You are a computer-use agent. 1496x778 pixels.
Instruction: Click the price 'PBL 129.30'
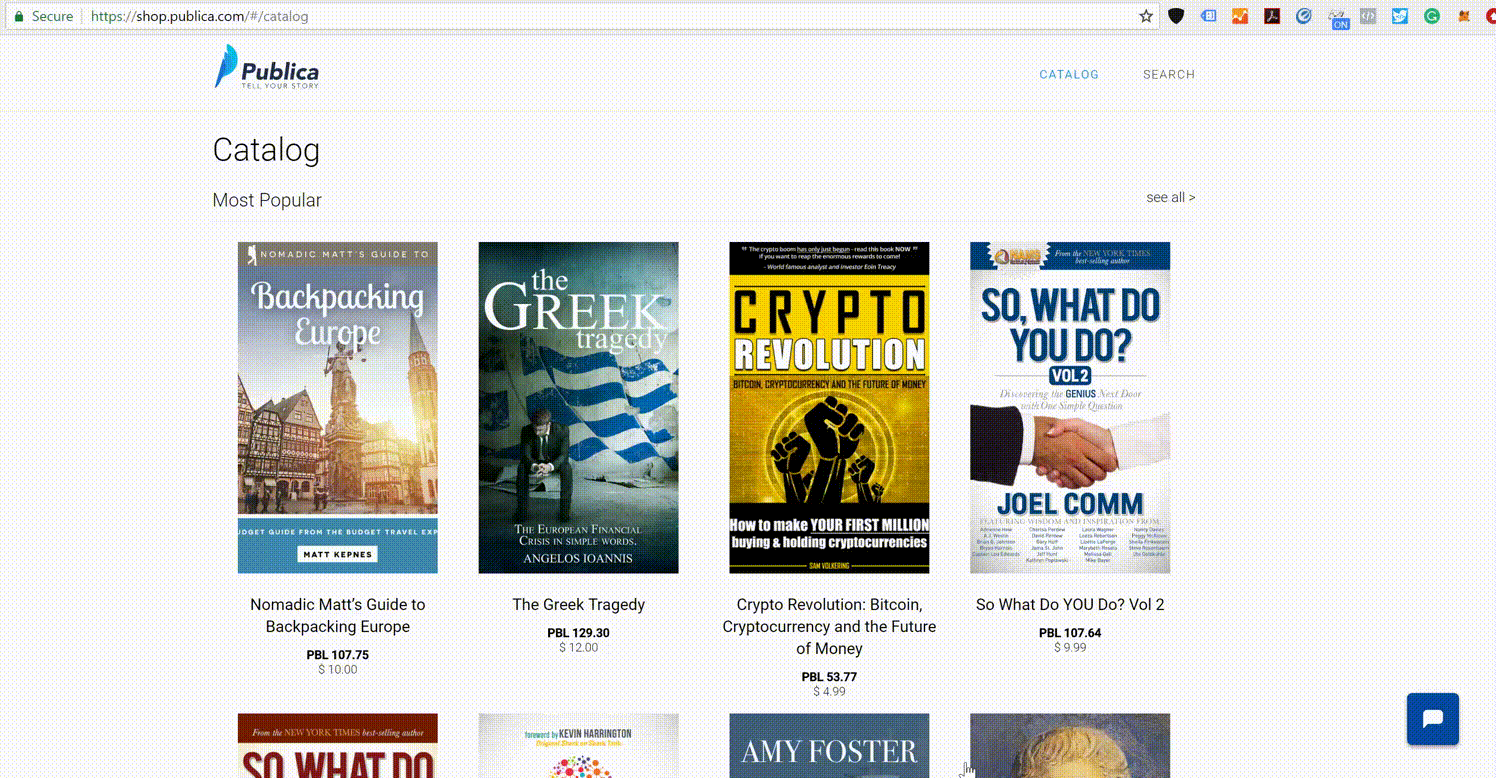(x=578, y=633)
